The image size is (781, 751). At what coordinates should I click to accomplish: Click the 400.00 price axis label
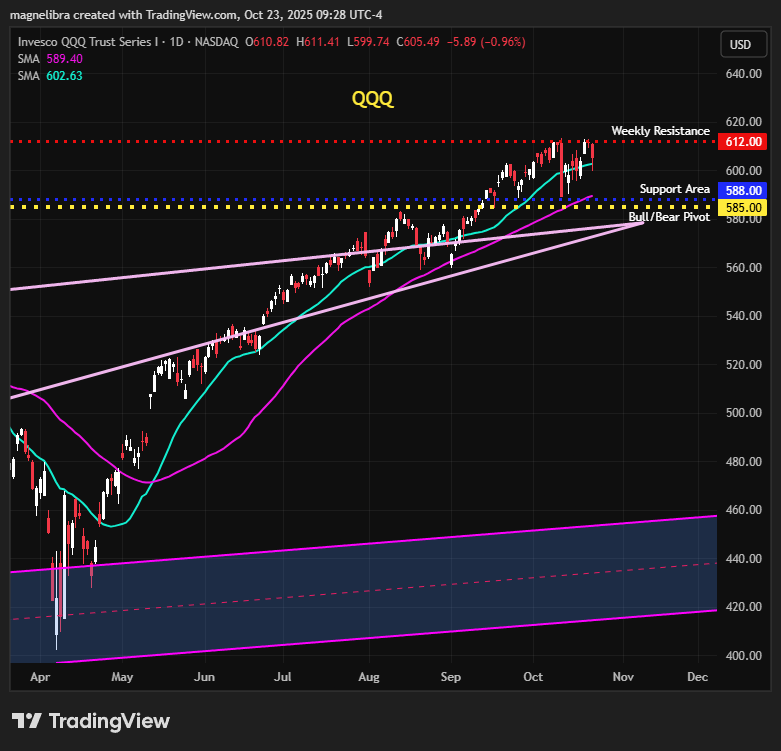744,655
